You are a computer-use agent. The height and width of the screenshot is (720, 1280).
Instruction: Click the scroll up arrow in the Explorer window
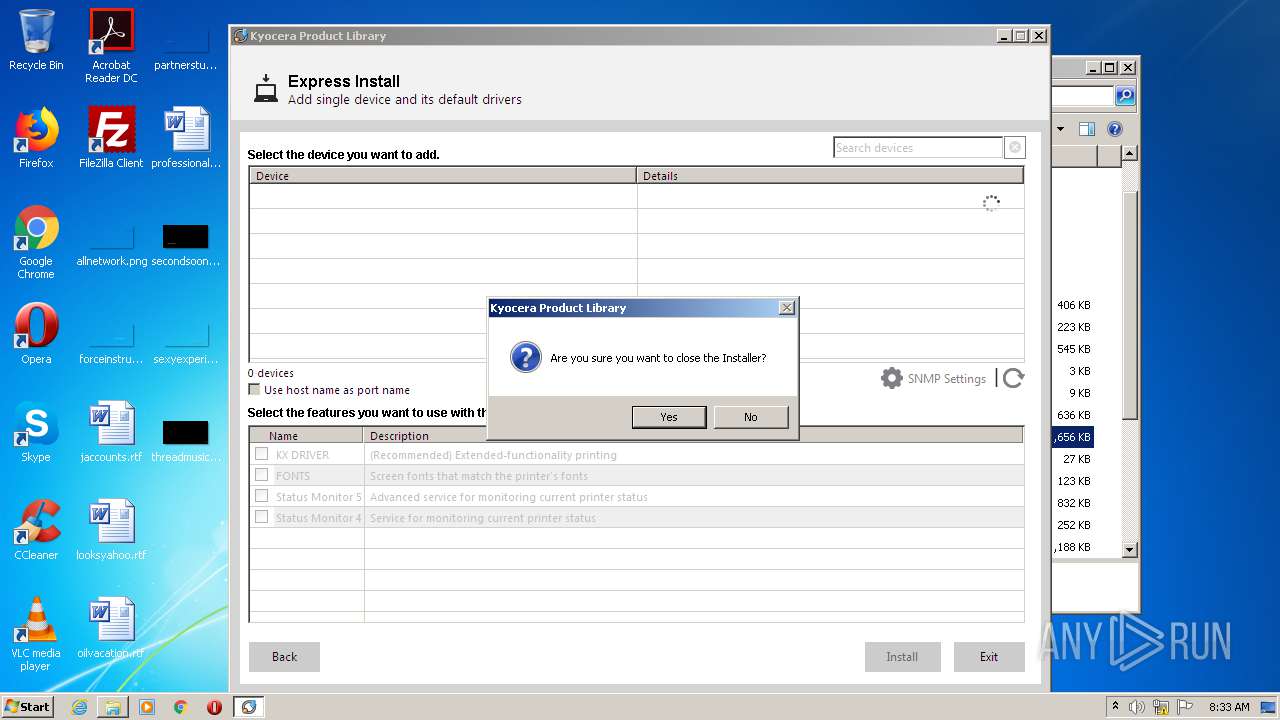pos(1129,153)
